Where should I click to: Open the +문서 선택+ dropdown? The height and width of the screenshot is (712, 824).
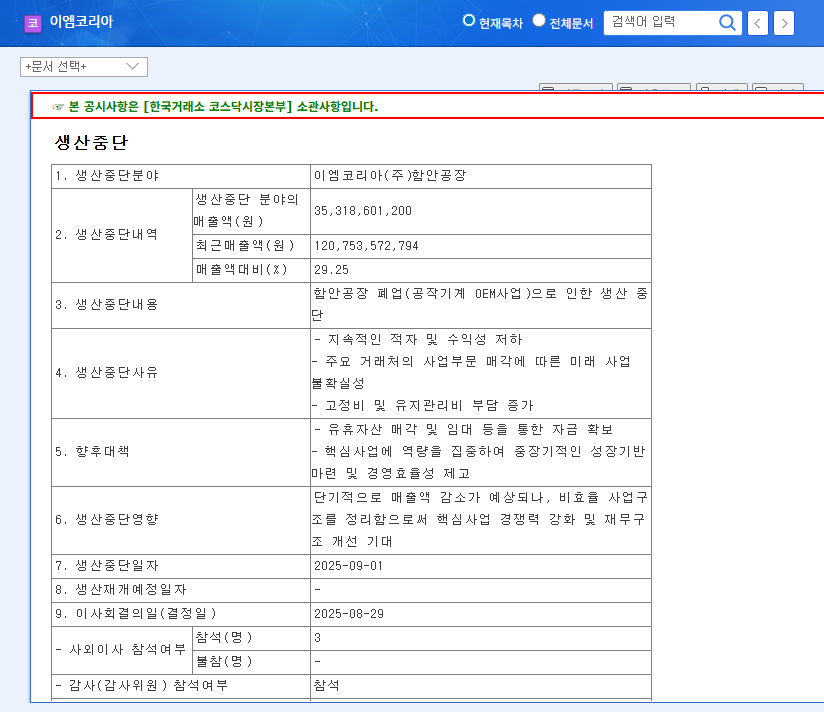[x=84, y=67]
